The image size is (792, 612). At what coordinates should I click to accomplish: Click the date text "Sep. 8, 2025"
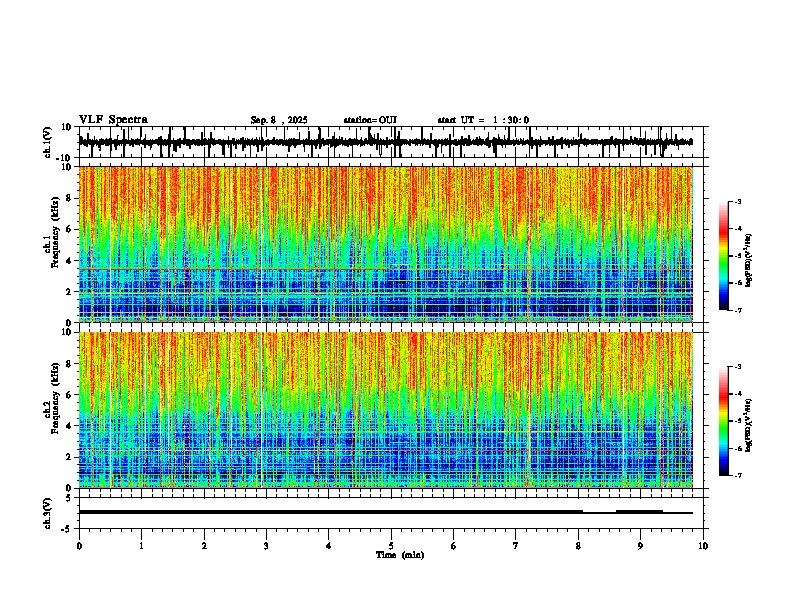coord(279,120)
